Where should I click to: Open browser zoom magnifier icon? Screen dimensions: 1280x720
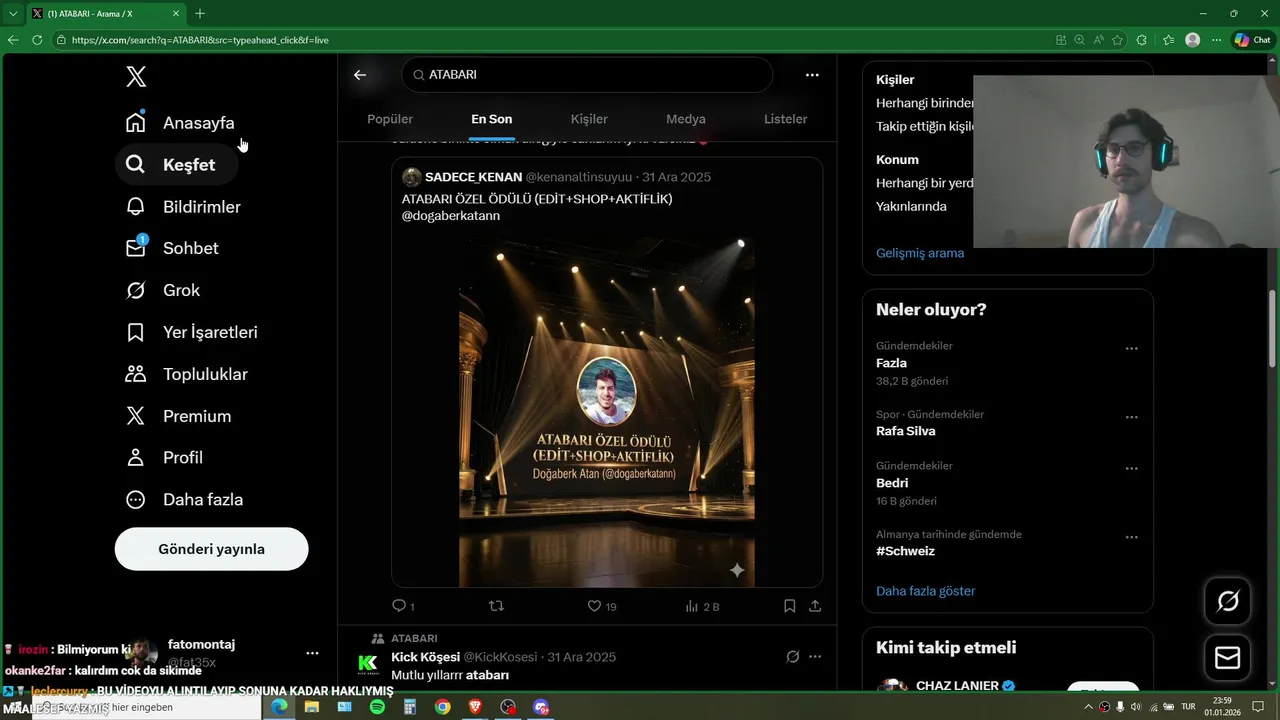tap(1080, 40)
